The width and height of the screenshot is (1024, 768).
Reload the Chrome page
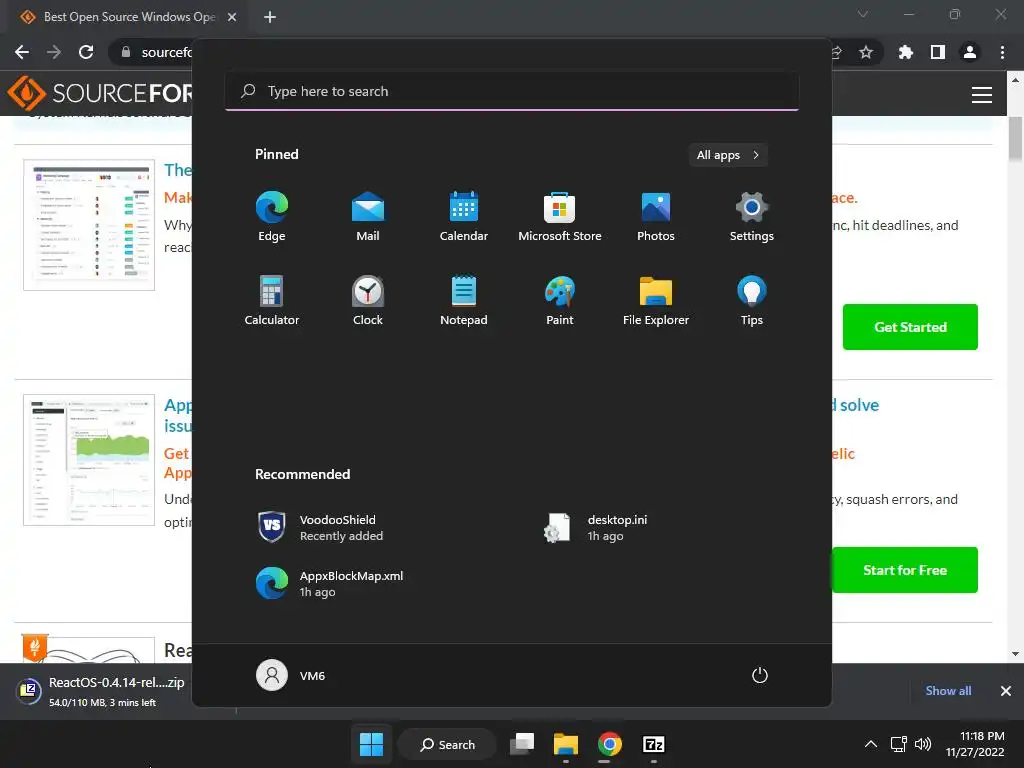point(86,52)
